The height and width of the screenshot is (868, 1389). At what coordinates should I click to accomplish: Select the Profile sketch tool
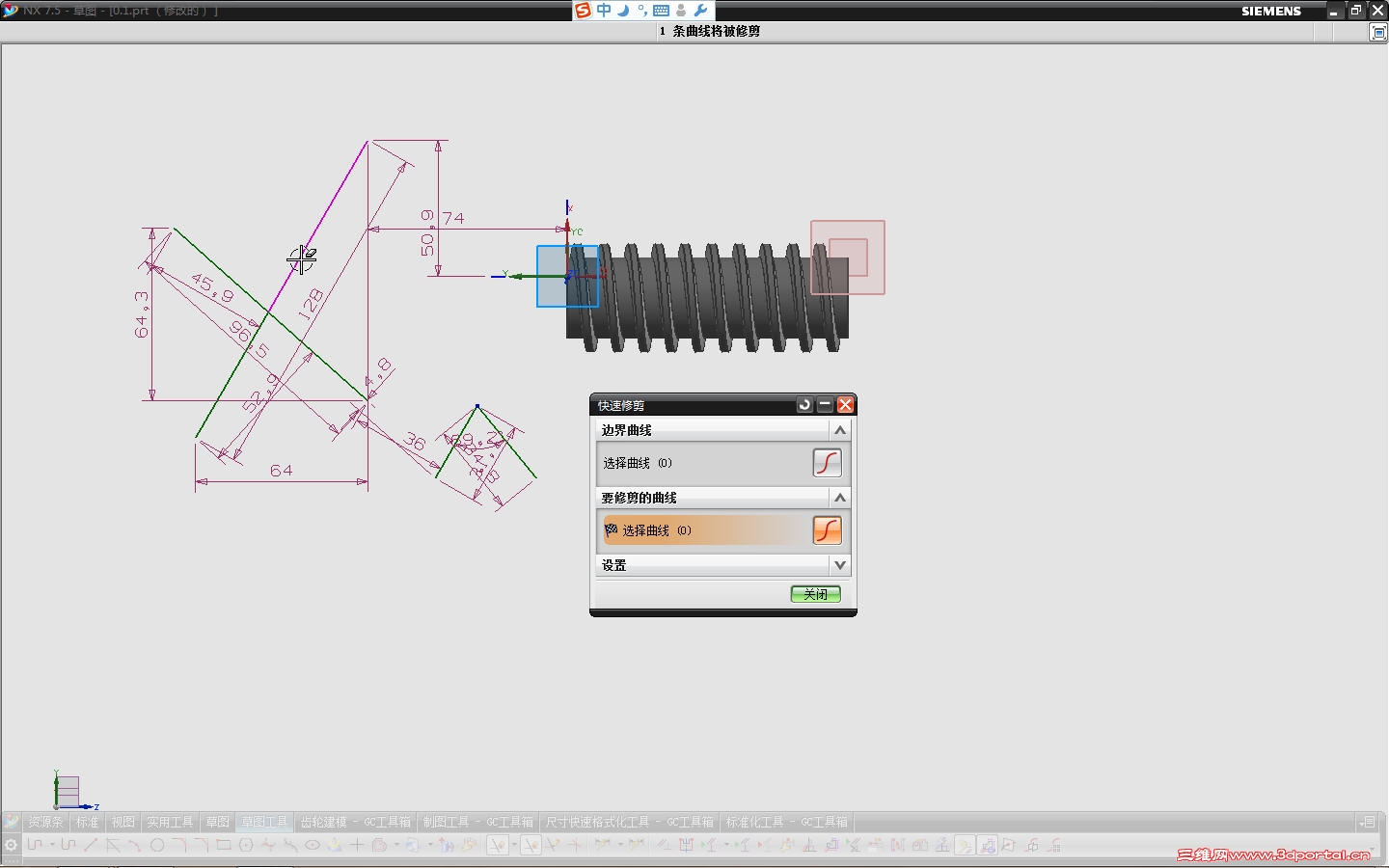[x=35, y=846]
